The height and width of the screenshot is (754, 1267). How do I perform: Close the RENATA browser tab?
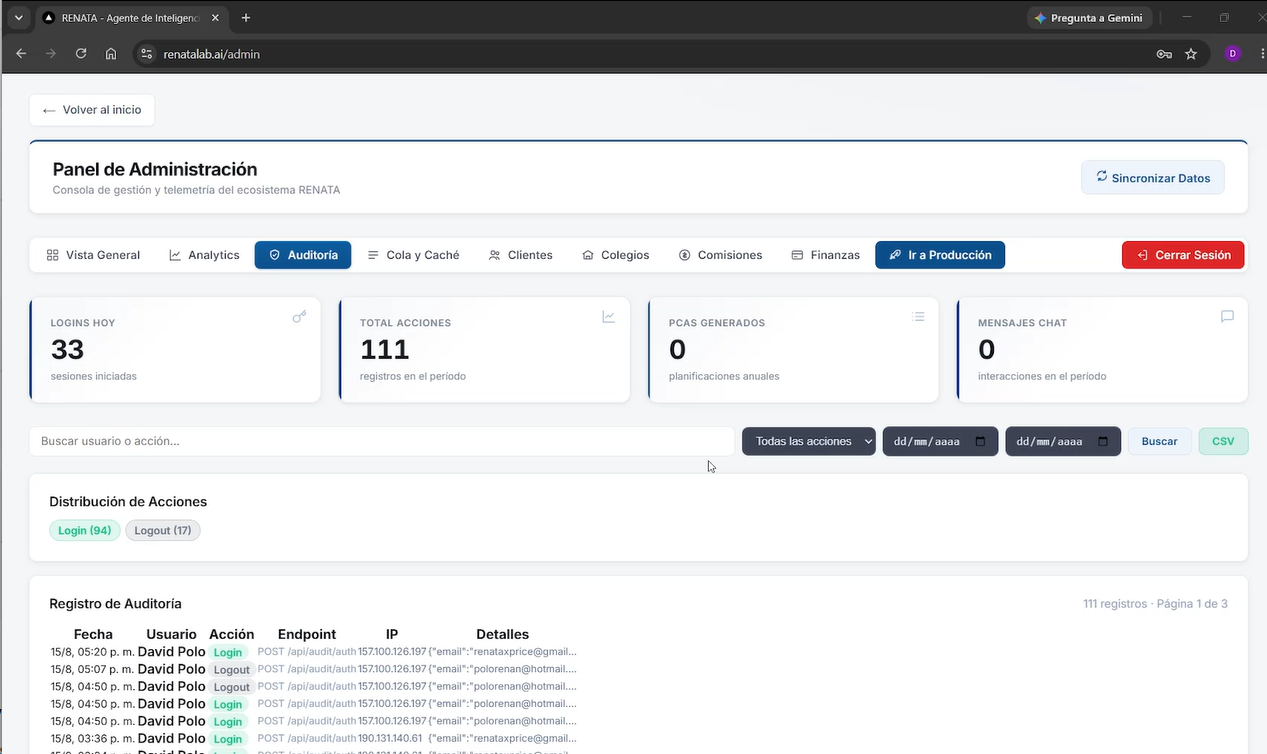coord(215,18)
